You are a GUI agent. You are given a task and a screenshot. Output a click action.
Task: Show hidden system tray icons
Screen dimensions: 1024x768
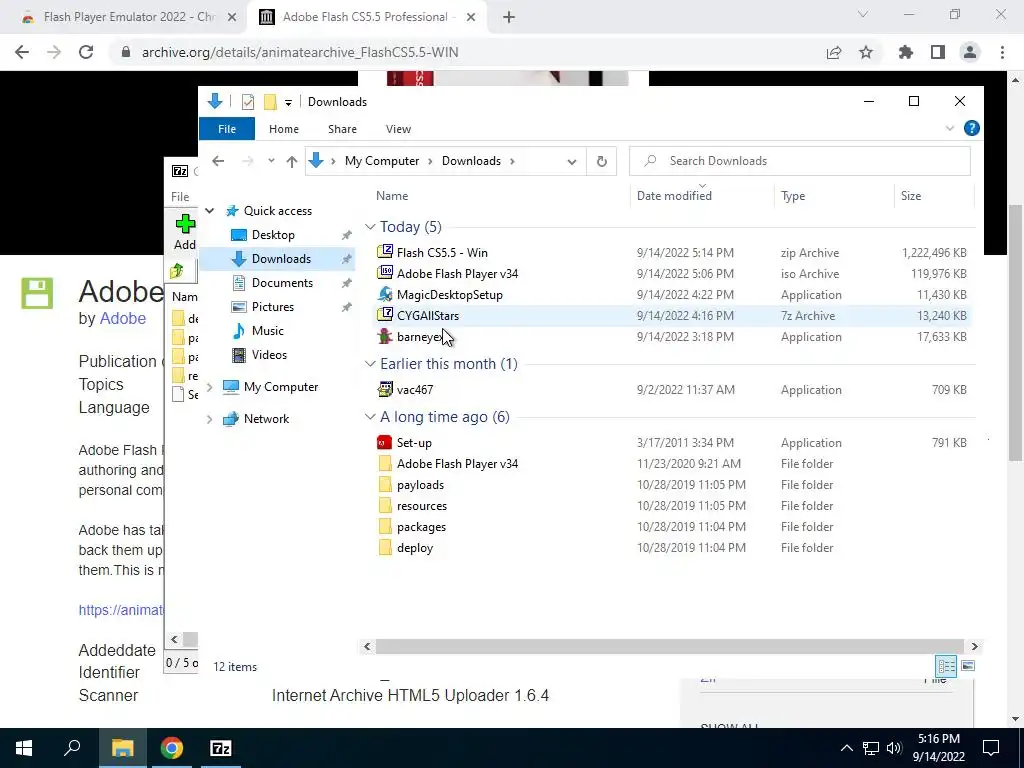pos(846,748)
